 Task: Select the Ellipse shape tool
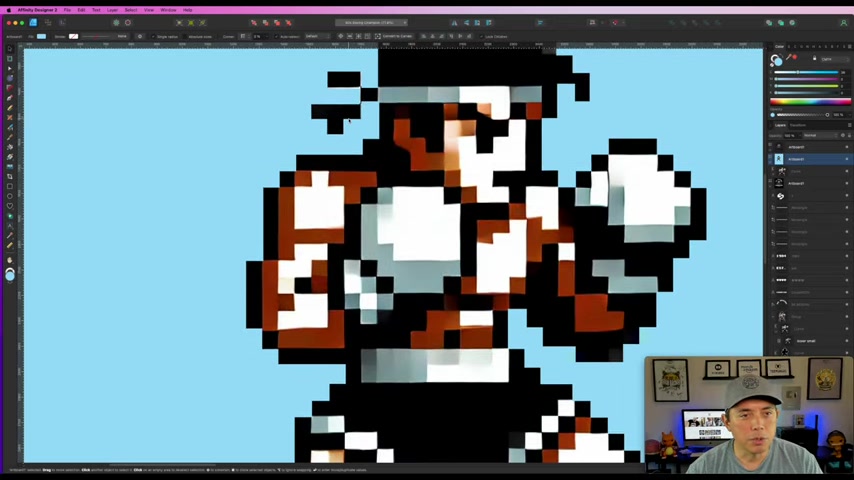[x=10, y=196]
